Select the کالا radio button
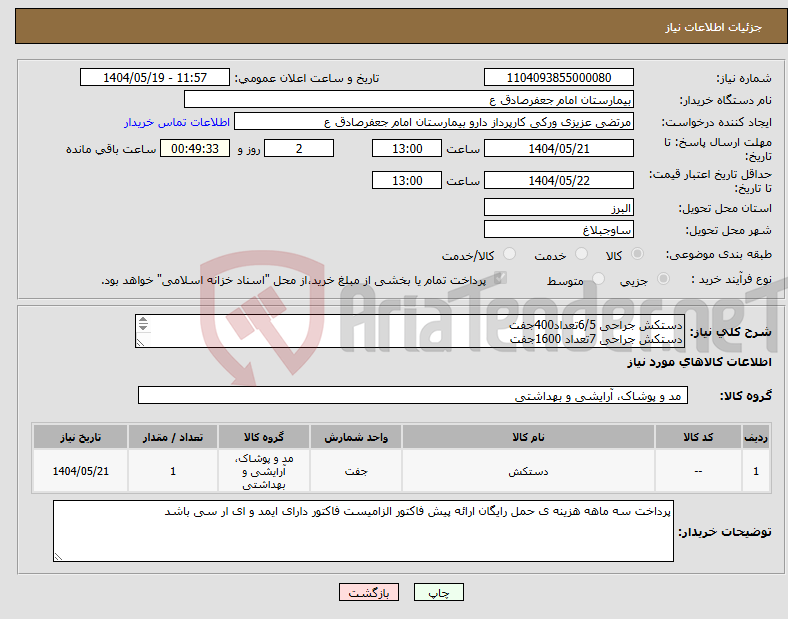 tap(637, 254)
